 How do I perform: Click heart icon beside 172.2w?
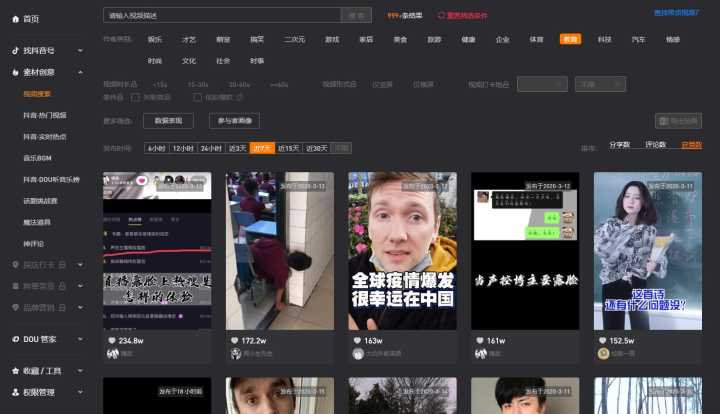coord(234,341)
